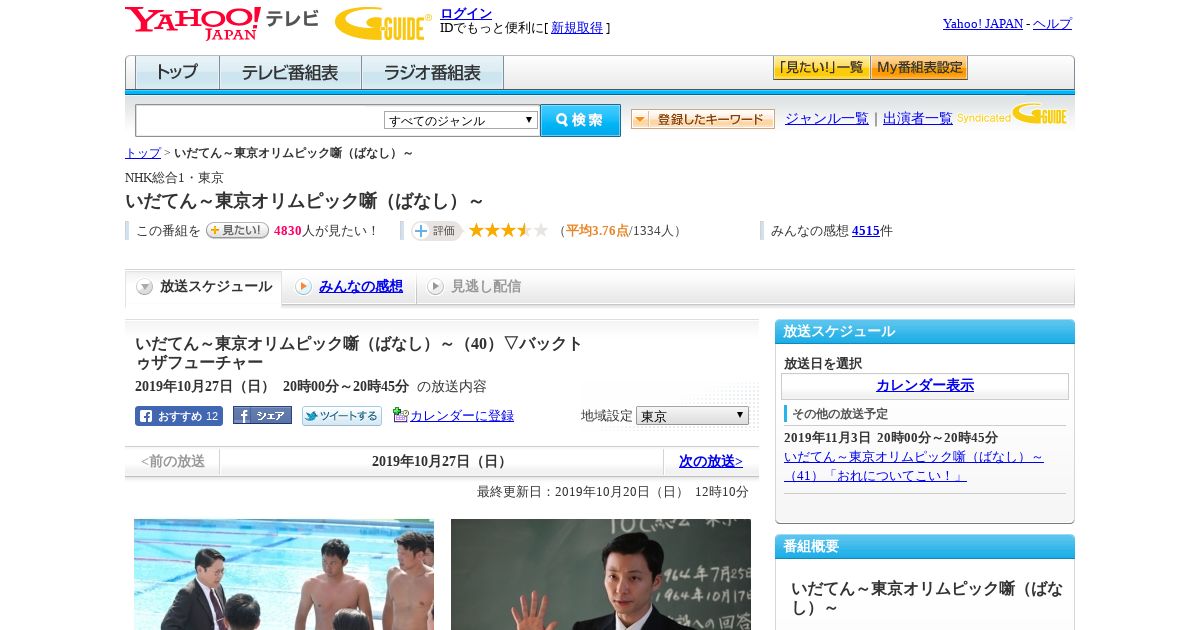Open the ヘルプ link

(1052, 24)
